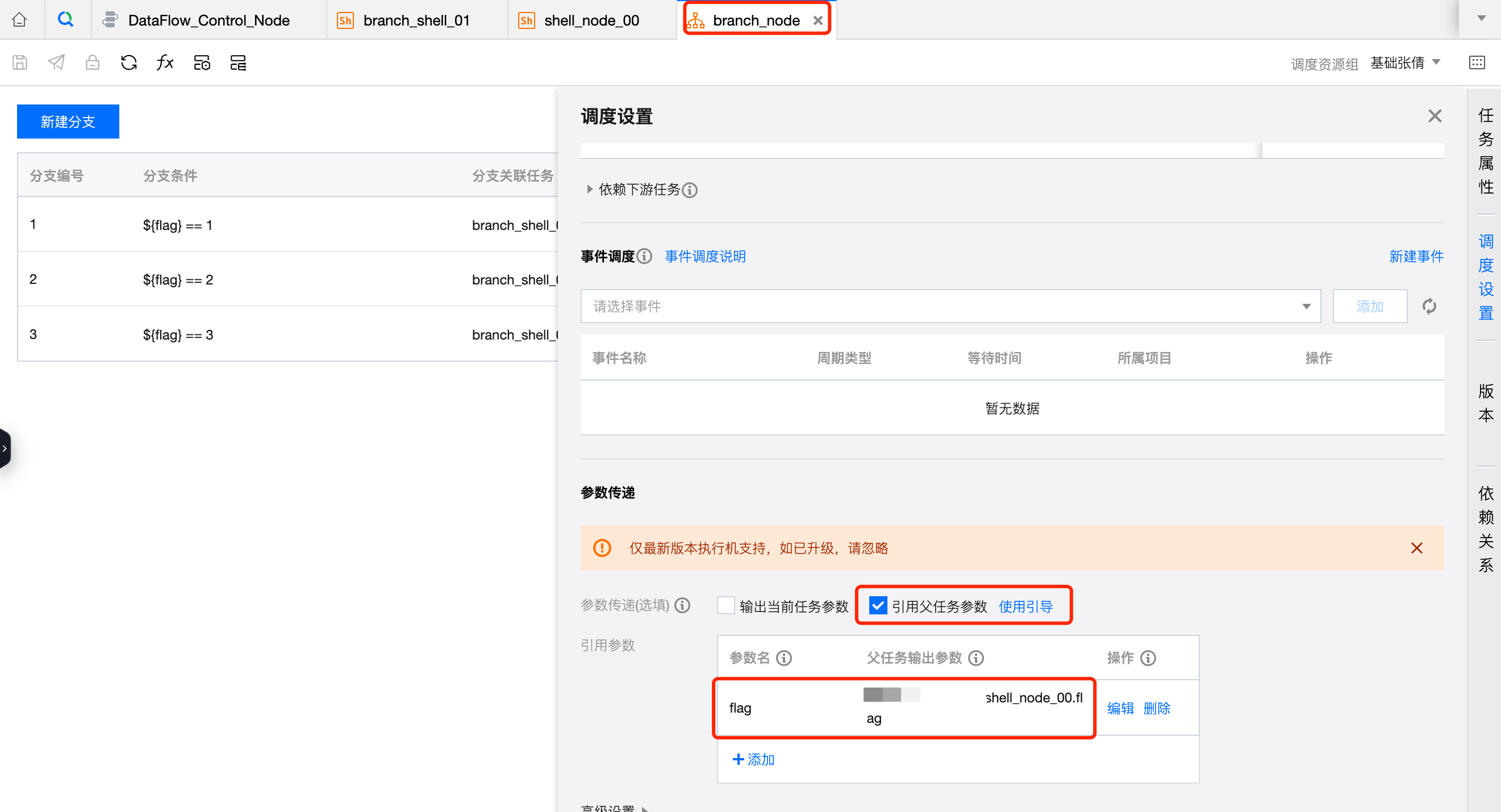Enable the 输出当前任务参数 checkbox
The width and height of the screenshot is (1501, 812).
[726, 606]
